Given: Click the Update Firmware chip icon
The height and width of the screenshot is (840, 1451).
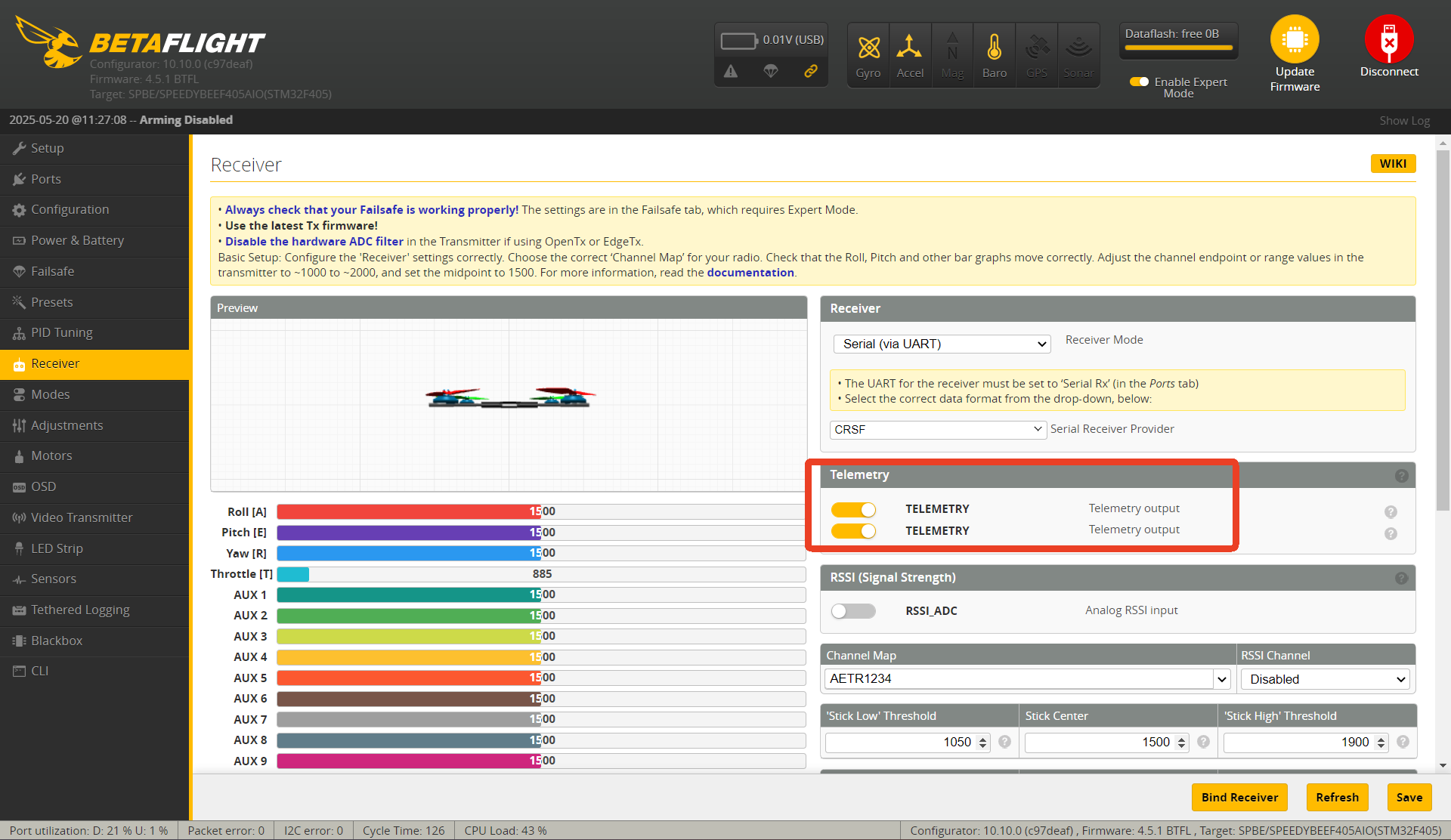Looking at the screenshot, I should (x=1295, y=39).
